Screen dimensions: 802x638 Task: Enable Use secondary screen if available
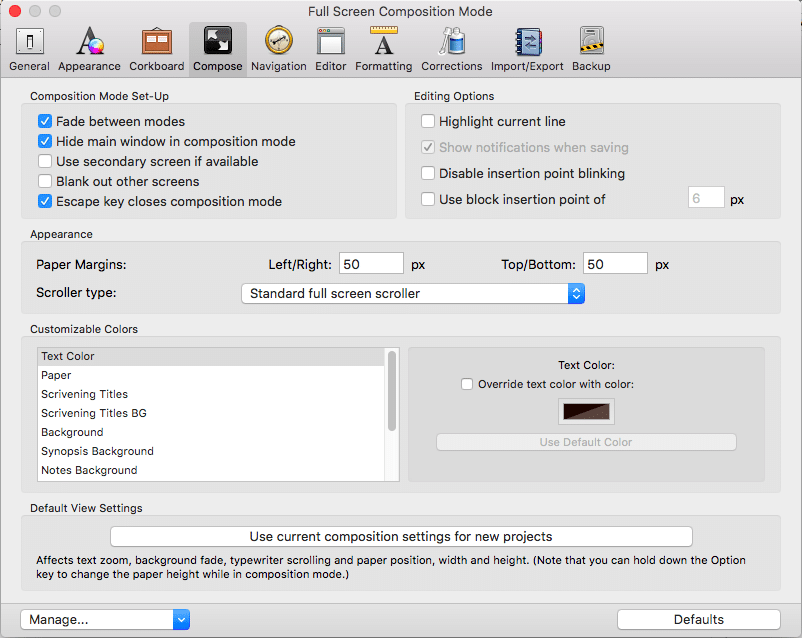(45, 161)
